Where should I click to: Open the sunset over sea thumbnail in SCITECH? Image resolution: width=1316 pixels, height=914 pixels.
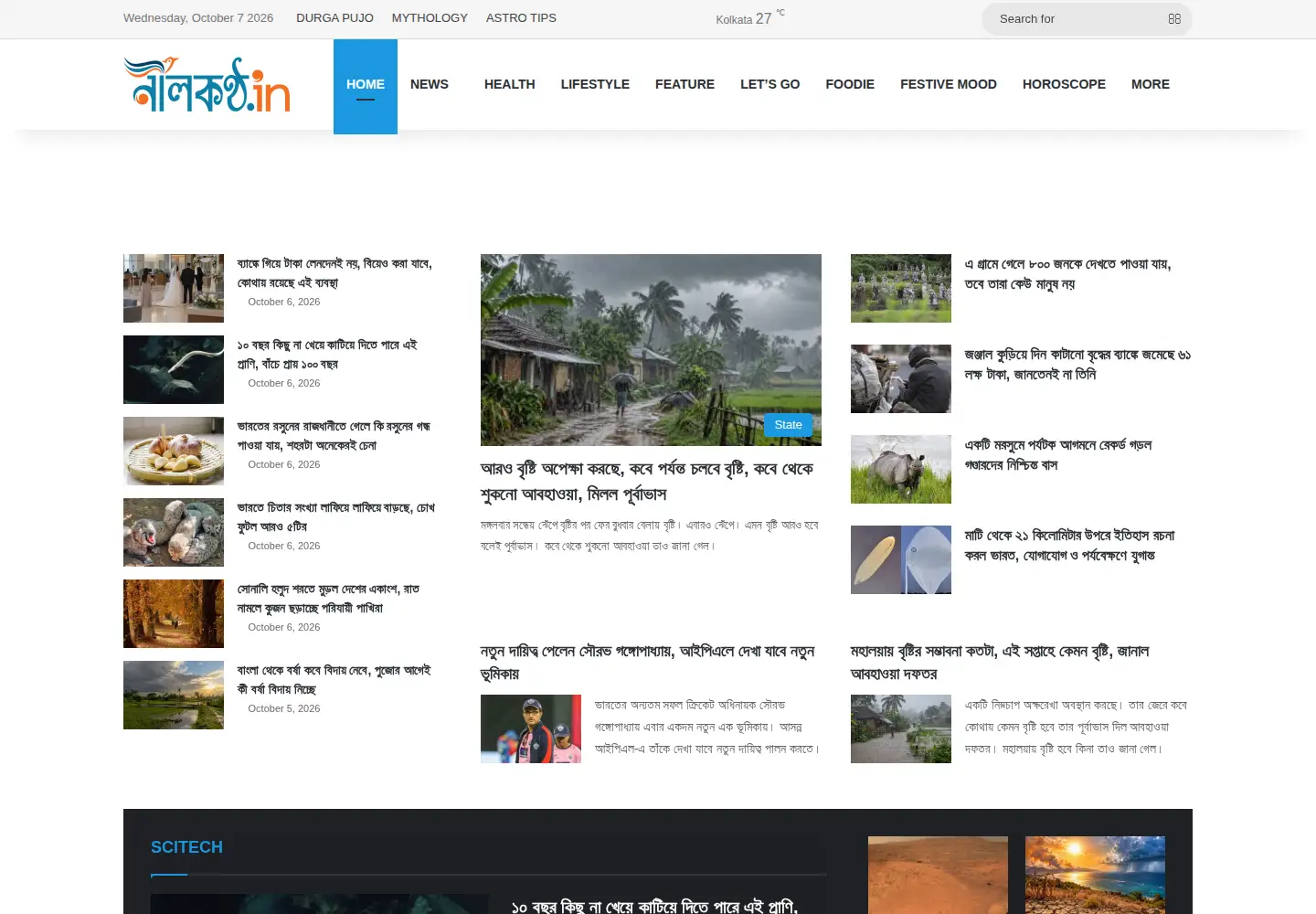[1095, 875]
